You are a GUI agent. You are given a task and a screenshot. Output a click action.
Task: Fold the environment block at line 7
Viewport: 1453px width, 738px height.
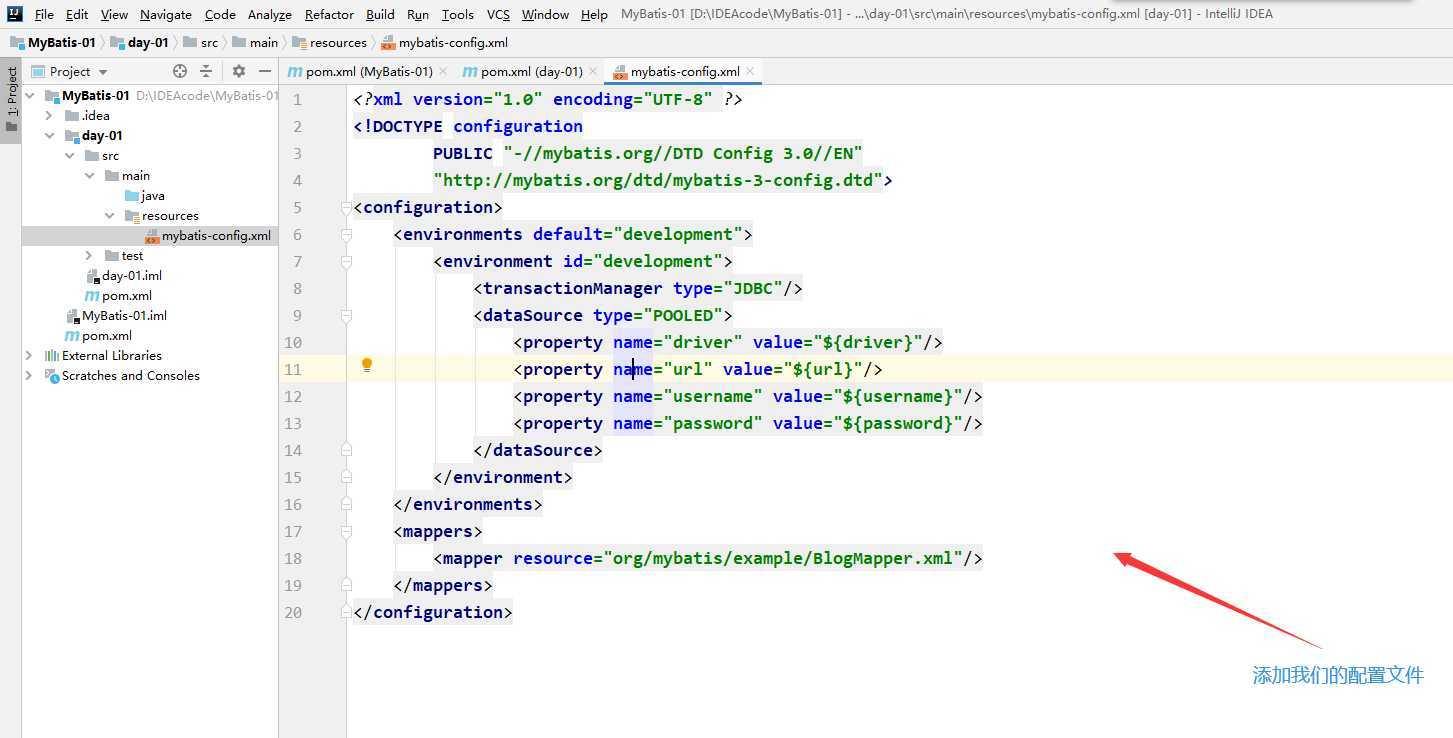coord(346,262)
